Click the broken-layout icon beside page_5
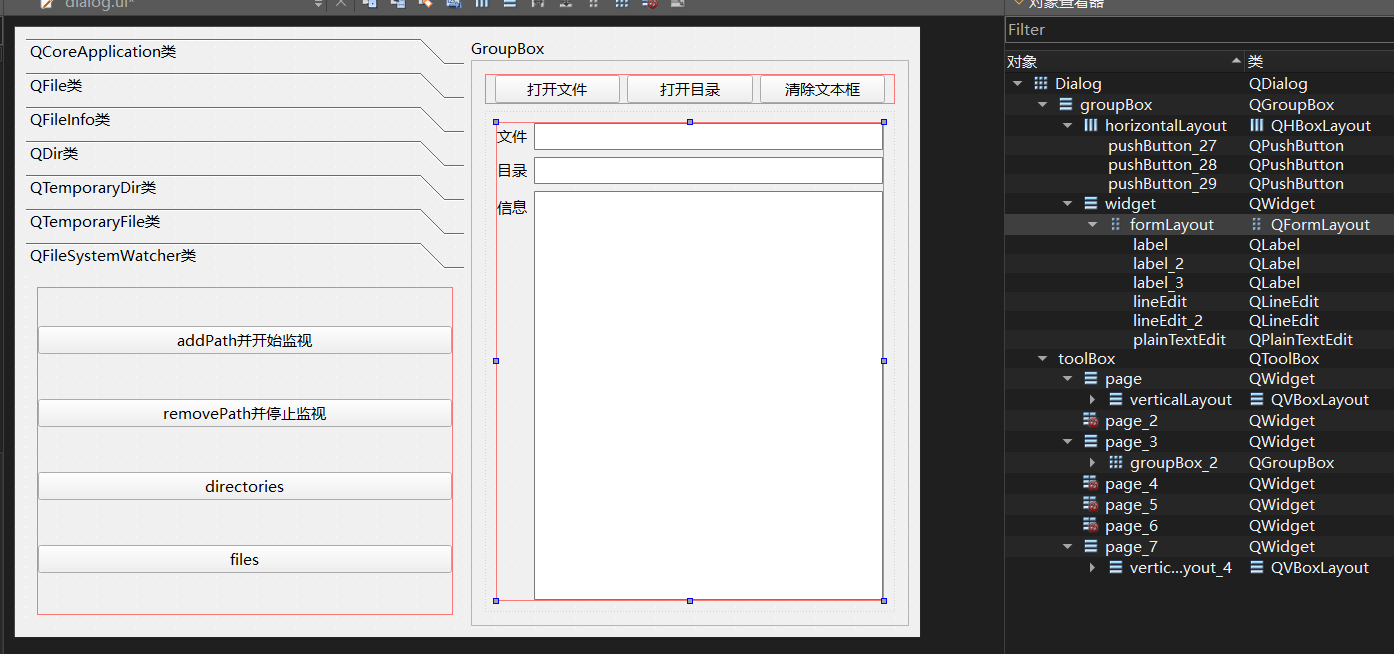Screen dimensions: 1394x654 1091,505
